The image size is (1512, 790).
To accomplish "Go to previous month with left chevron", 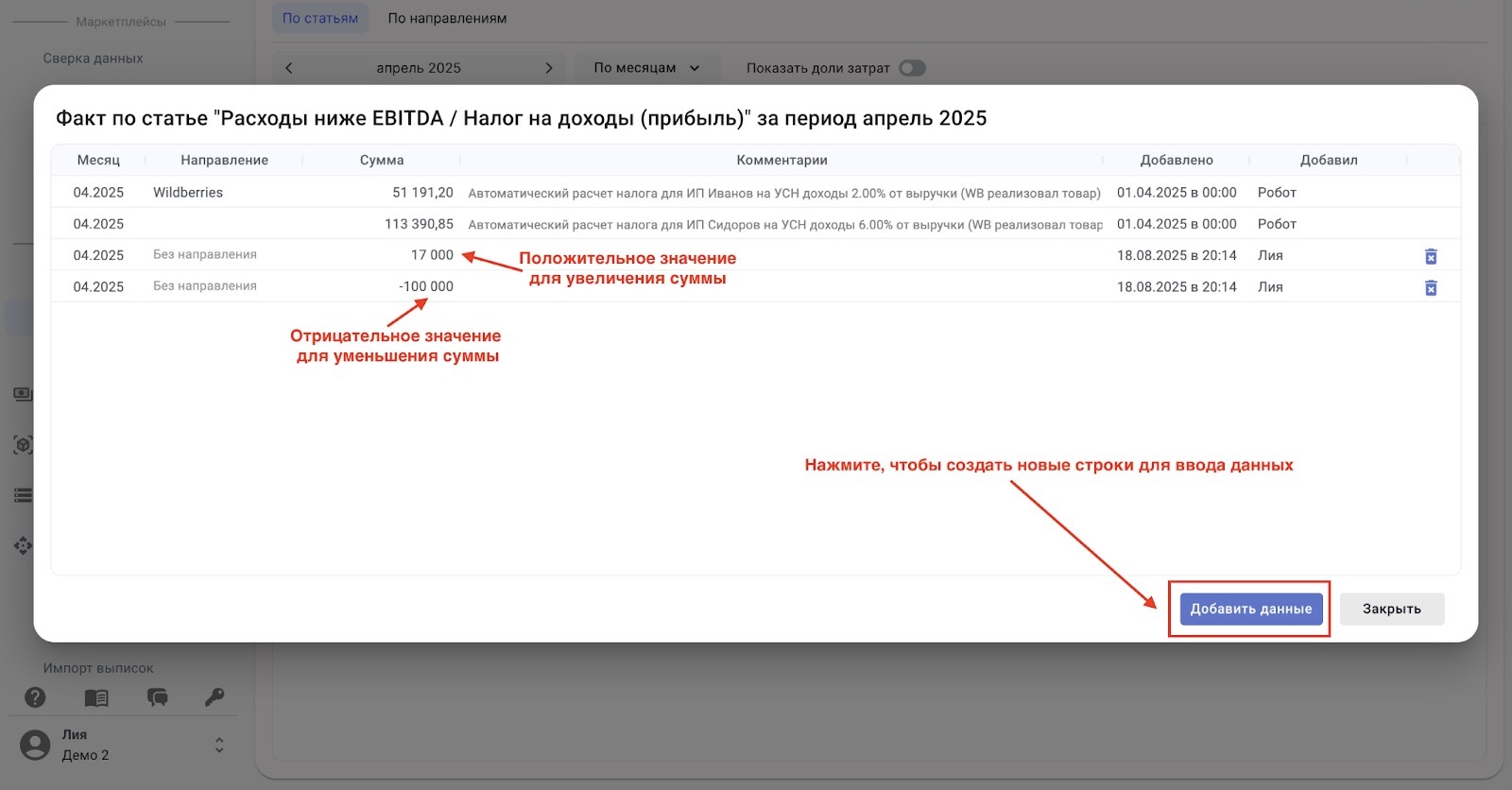I will (289, 68).
